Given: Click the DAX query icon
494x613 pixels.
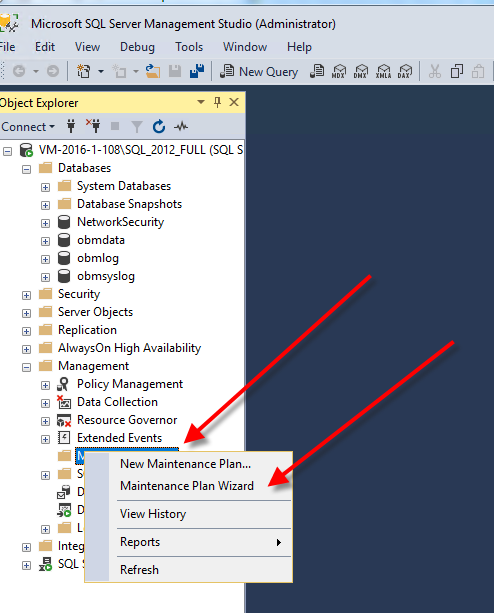Looking at the screenshot, I should coord(405,72).
